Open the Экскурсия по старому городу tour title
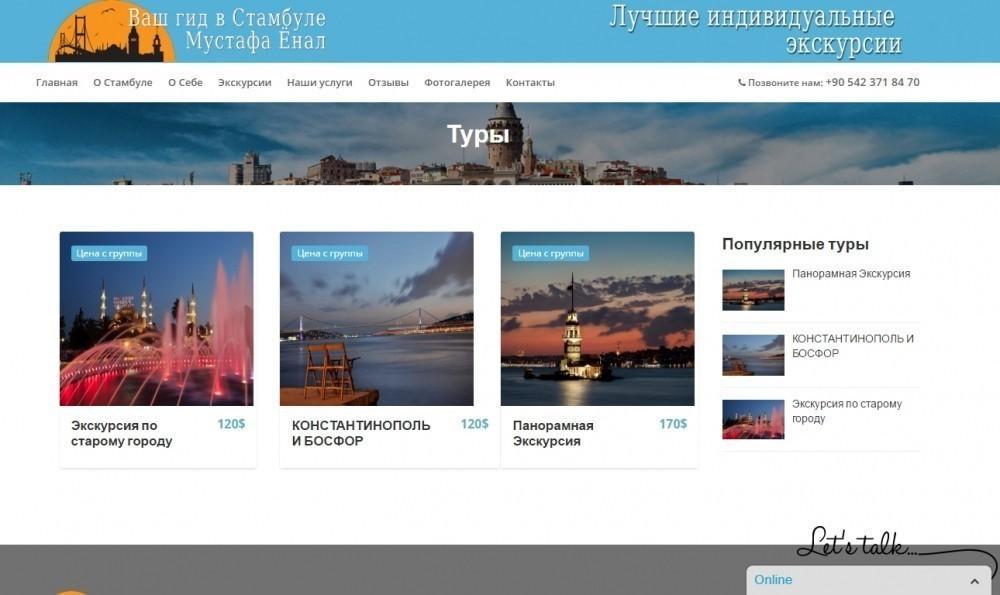1000x595 pixels. pos(121,433)
